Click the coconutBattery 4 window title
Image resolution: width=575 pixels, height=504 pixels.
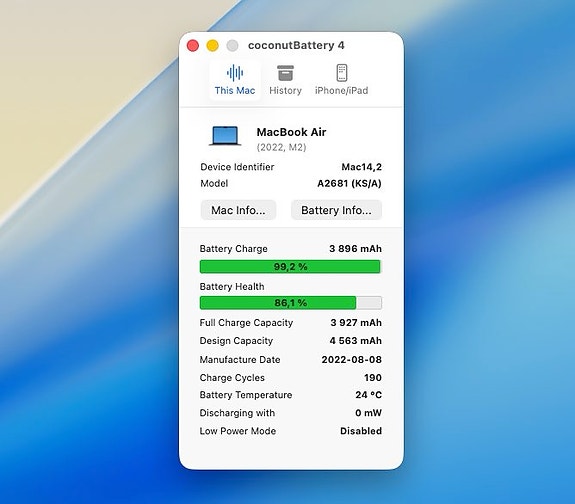pos(296,45)
